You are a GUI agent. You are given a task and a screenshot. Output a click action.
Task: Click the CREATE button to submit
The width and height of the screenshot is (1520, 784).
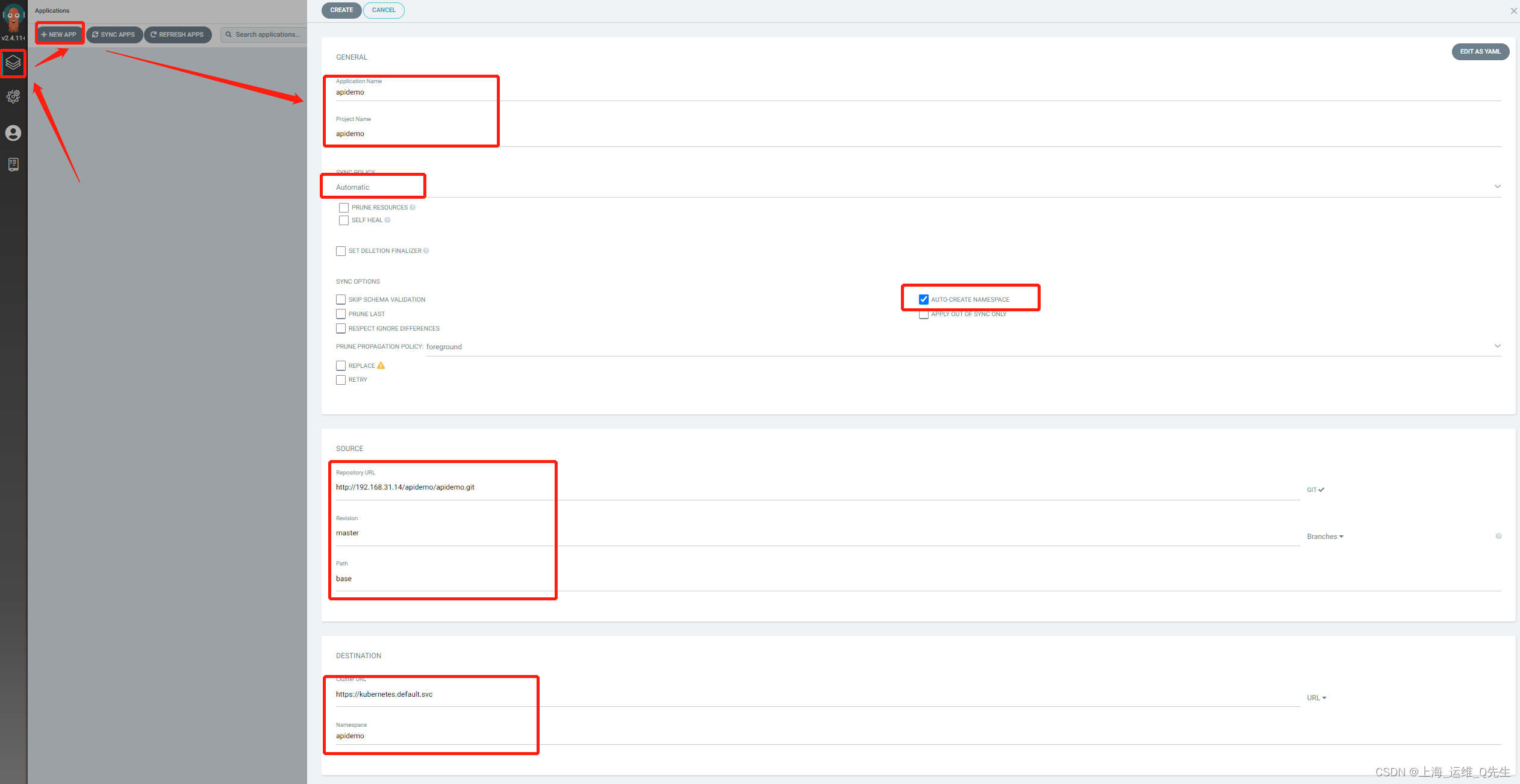[341, 10]
